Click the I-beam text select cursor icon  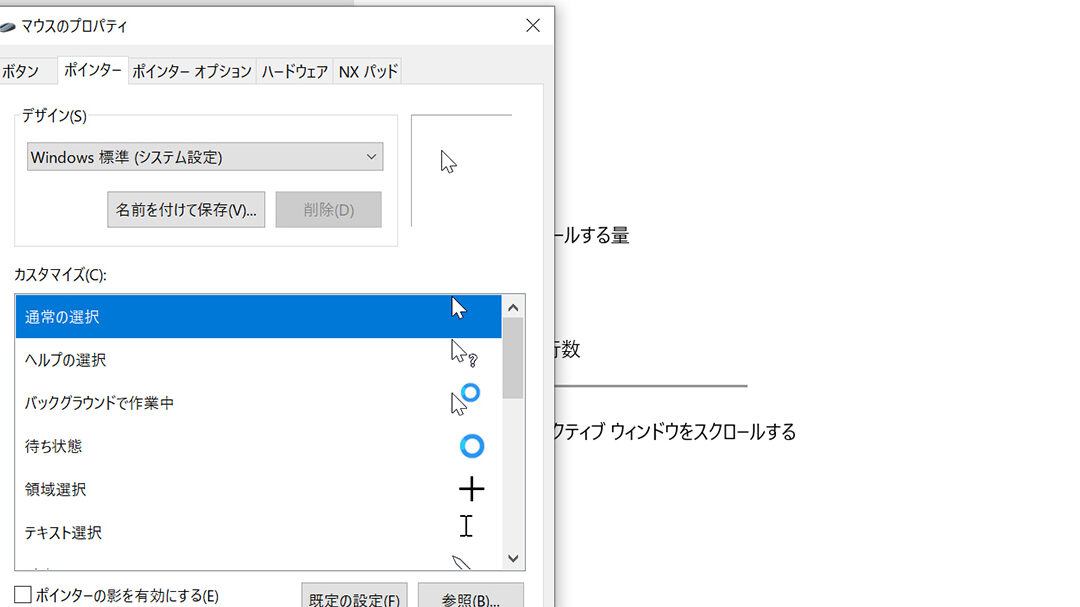pos(466,526)
